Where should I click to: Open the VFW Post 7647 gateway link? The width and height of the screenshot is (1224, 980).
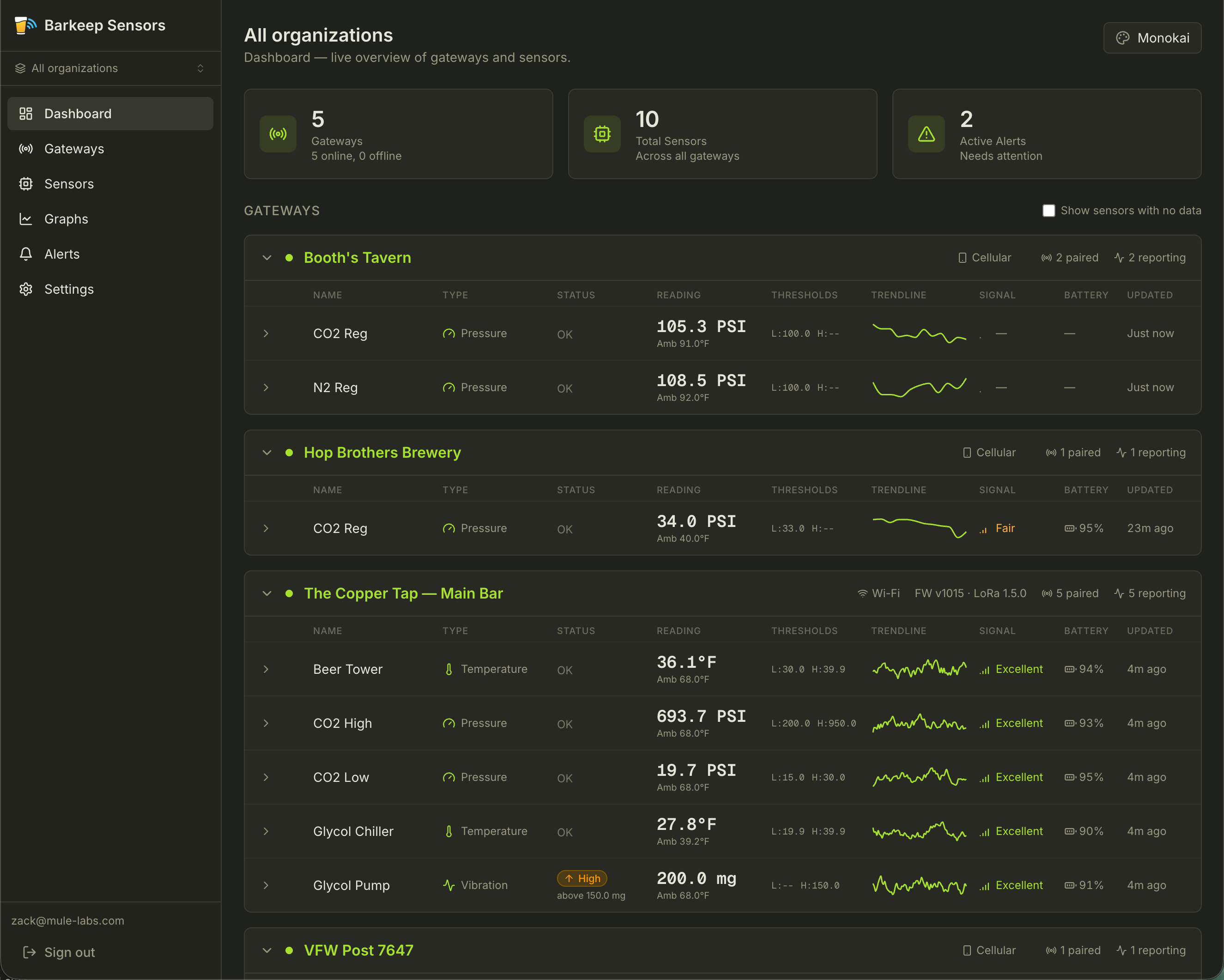tap(359, 950)
